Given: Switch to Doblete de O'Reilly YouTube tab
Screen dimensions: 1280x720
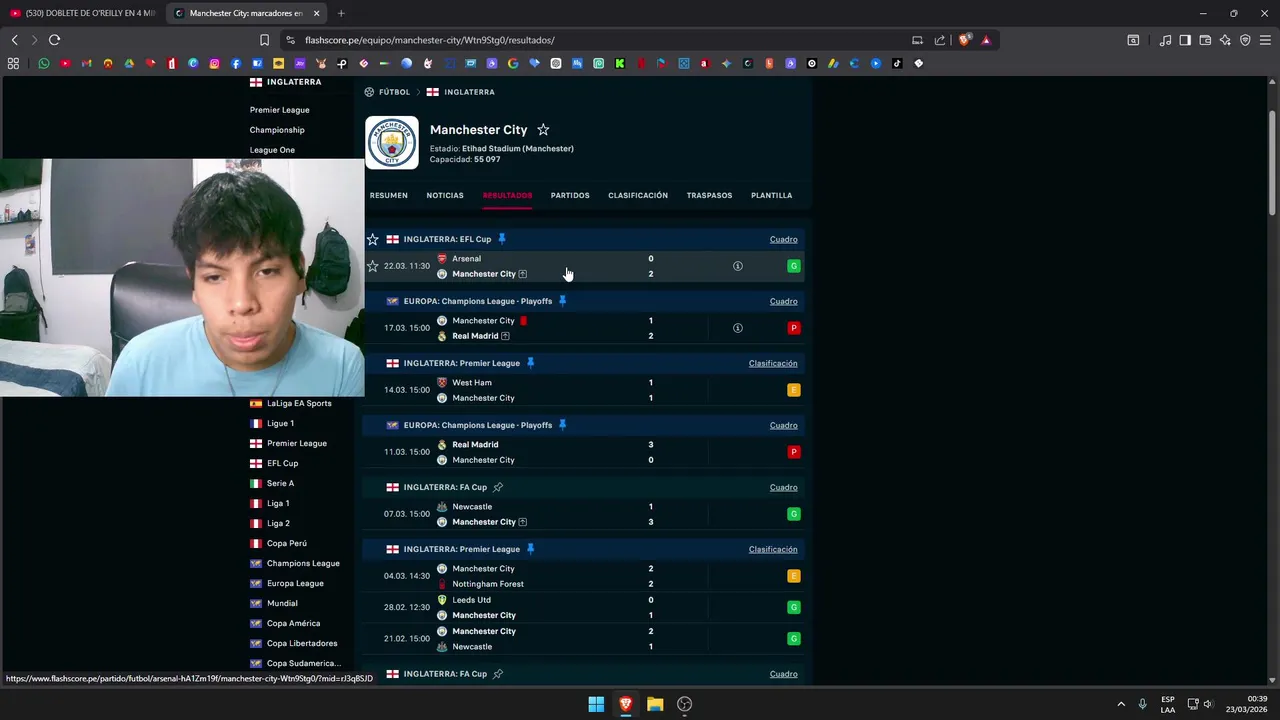Looking at the screenshot, I should tap(82, 13).
